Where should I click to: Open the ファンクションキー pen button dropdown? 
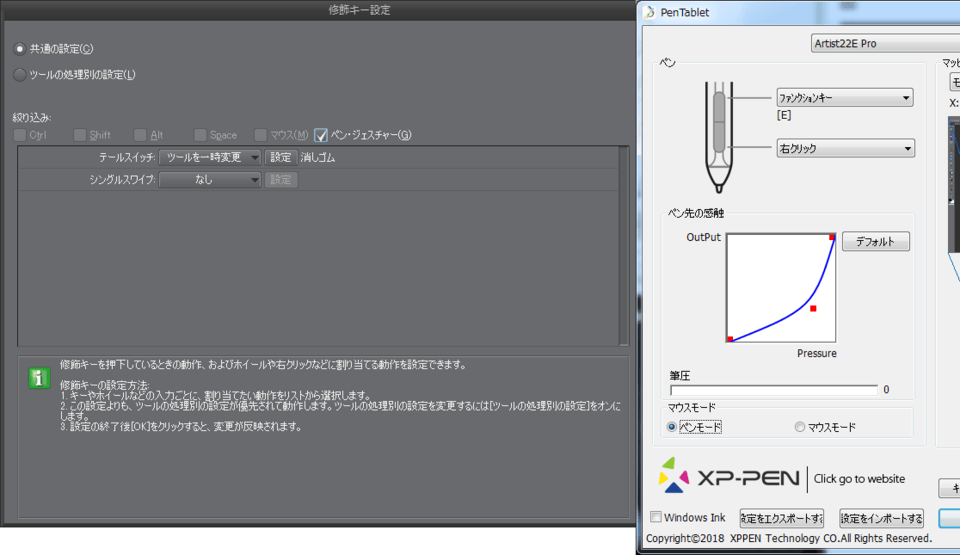[x=845, y=98]
